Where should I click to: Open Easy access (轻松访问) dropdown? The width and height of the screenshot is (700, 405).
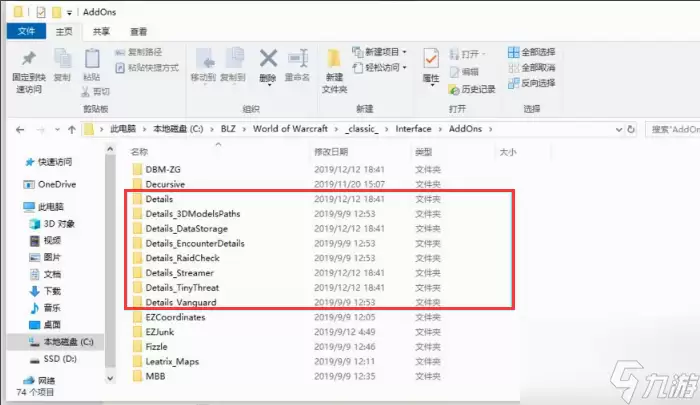[x=380, y=67]
